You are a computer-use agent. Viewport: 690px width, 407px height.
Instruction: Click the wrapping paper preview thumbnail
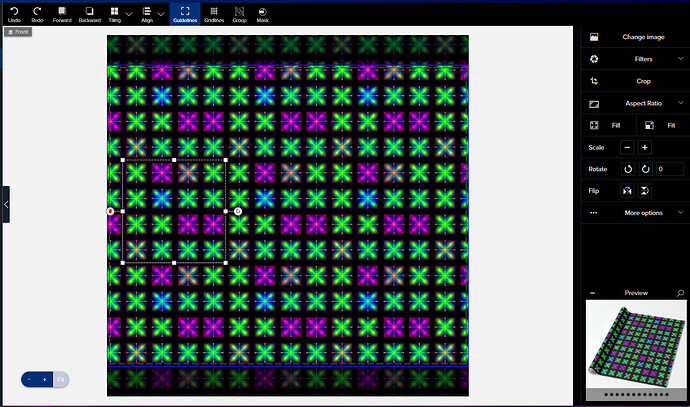(x=636, y=345)
